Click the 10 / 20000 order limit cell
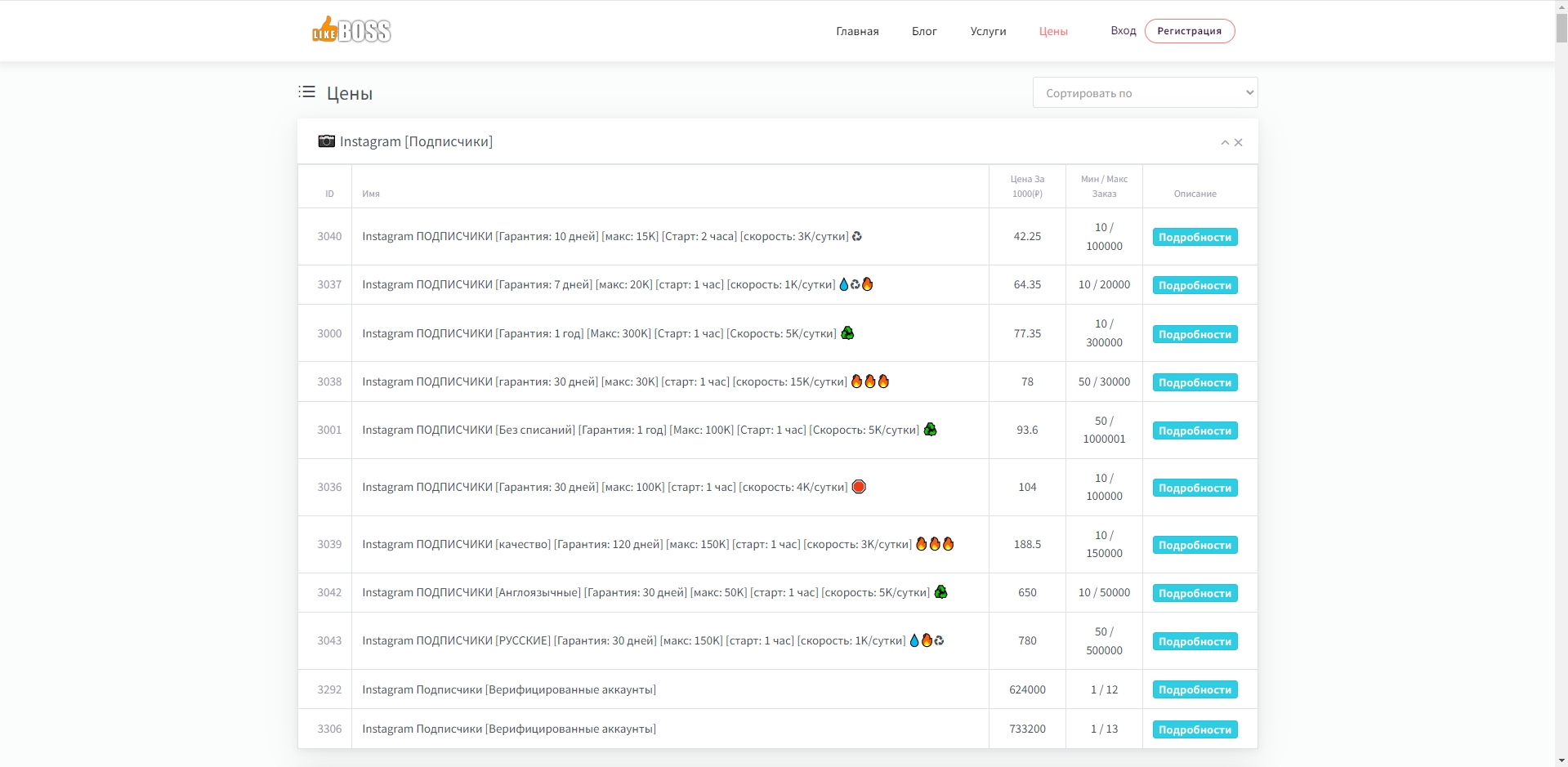Viewport: 1568px width, 767px height. pyautogui.click(x=1104, y=284)
